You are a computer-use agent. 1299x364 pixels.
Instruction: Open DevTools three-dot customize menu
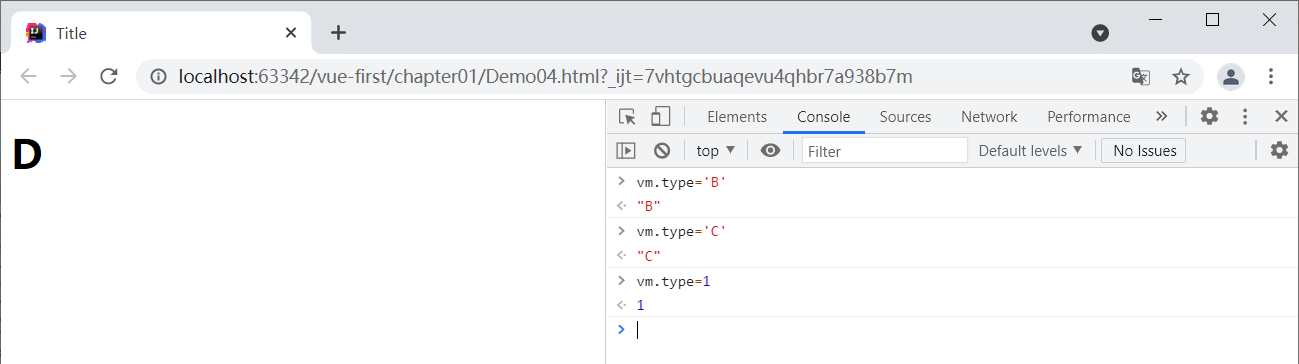[x=1245, y=116]
